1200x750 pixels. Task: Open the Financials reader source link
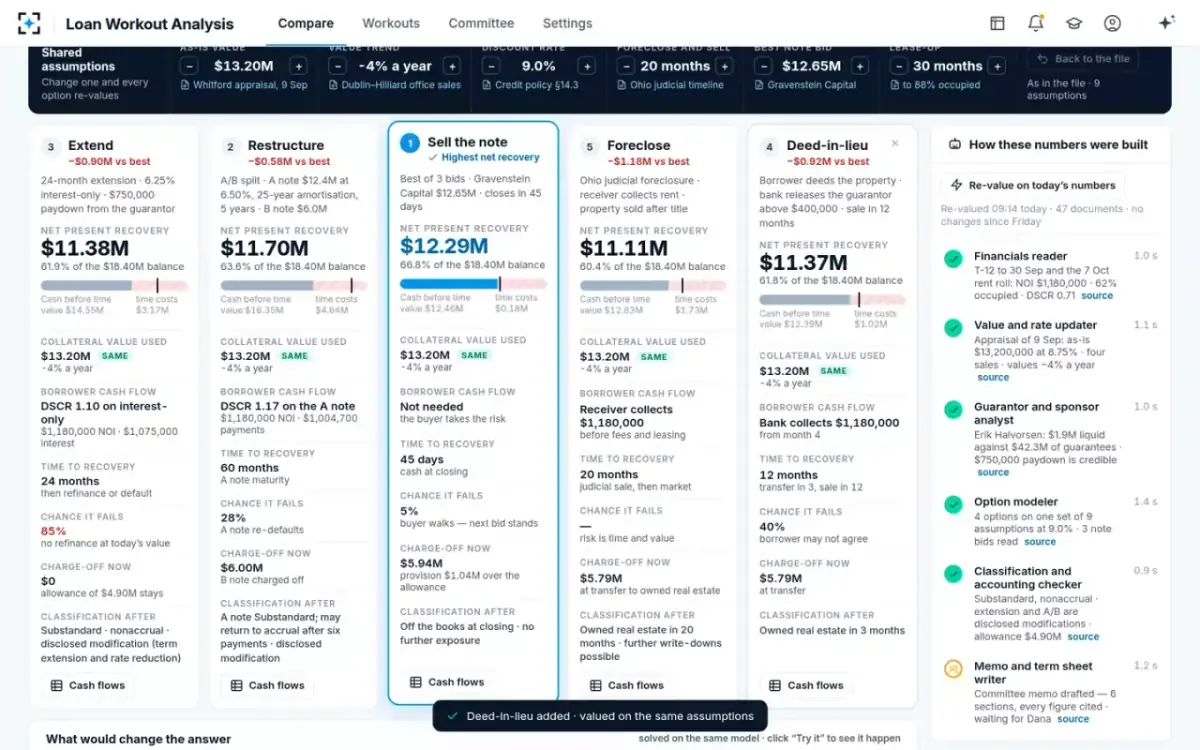point(1097,296)
